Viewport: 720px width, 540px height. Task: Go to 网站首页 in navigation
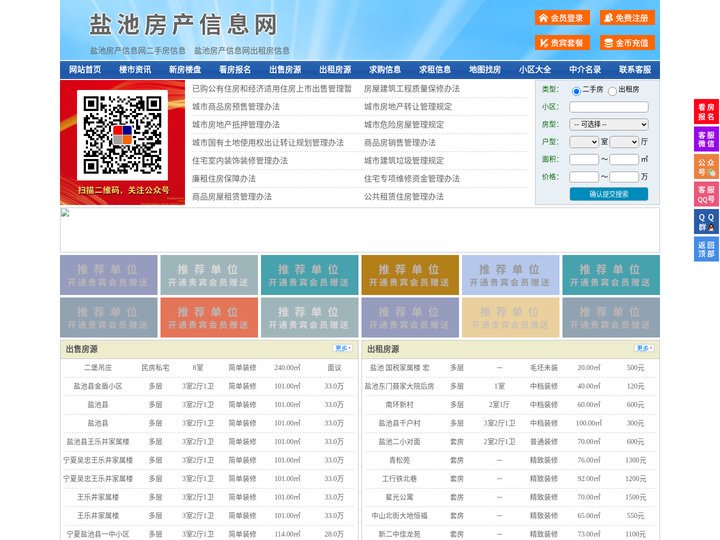[x=85, y=70]
